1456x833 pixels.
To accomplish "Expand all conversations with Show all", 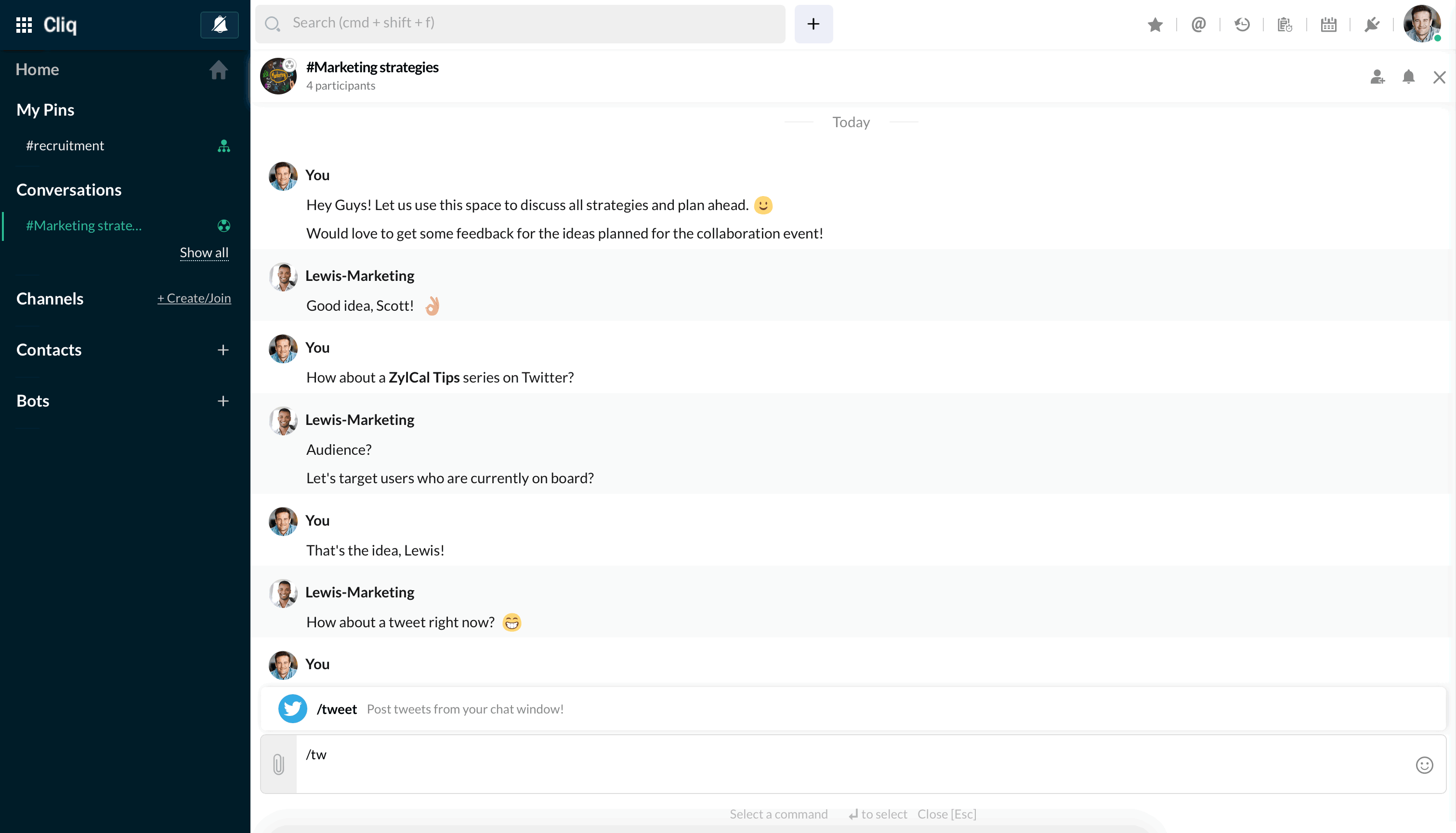I will coord(204,252).
